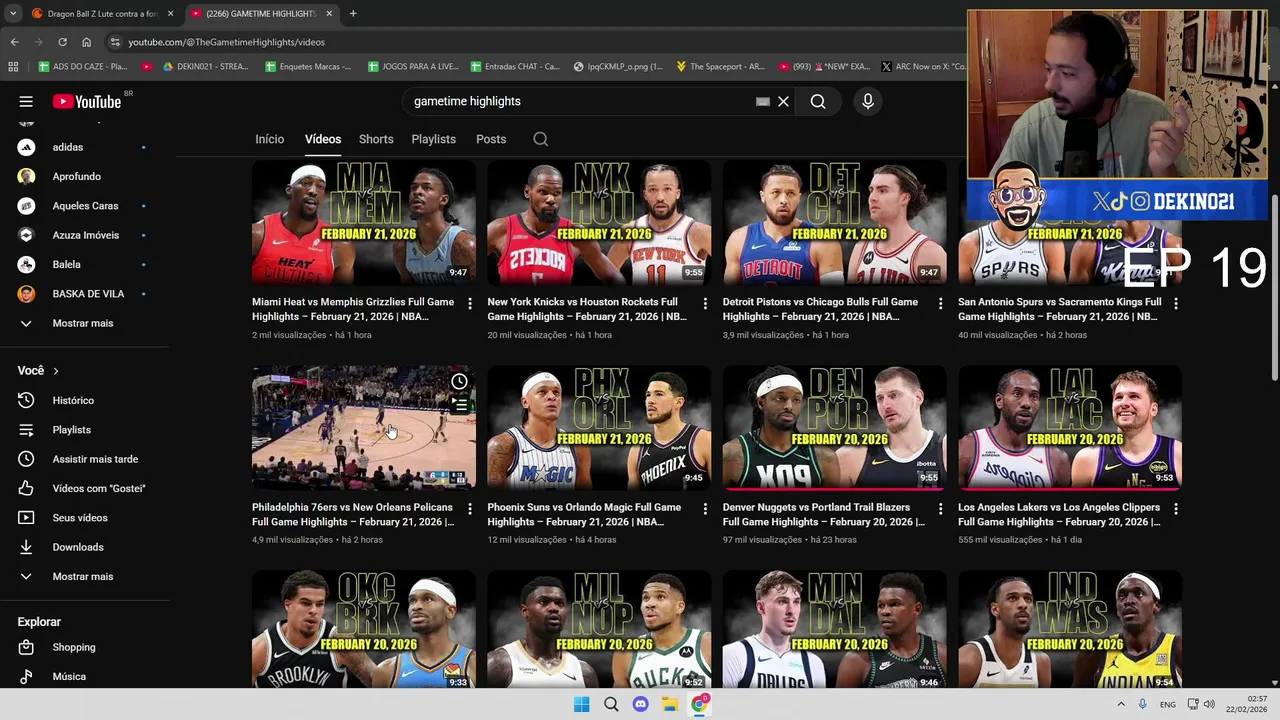Viewport: 1280px width, 720px height.
Task: Click the browser address bar URL
Action: [226, 42]
